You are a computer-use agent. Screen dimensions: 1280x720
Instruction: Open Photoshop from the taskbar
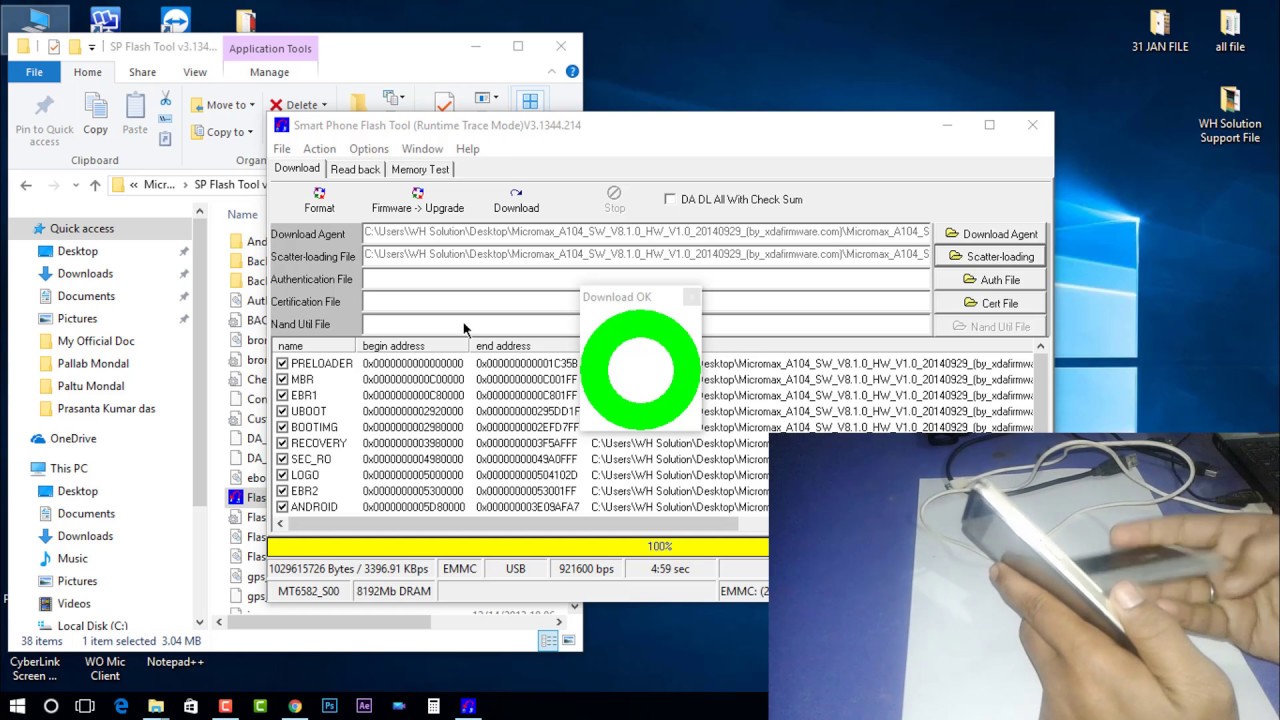[x=329, y=706]
